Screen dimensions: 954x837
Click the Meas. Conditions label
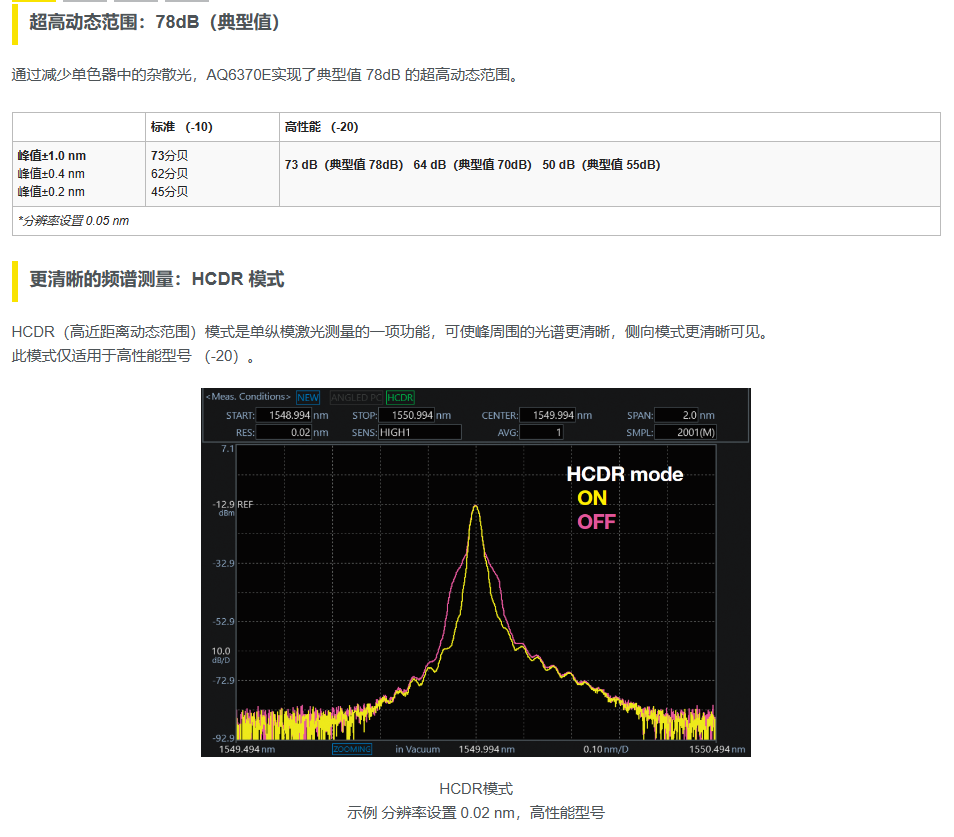coord(248,397)
